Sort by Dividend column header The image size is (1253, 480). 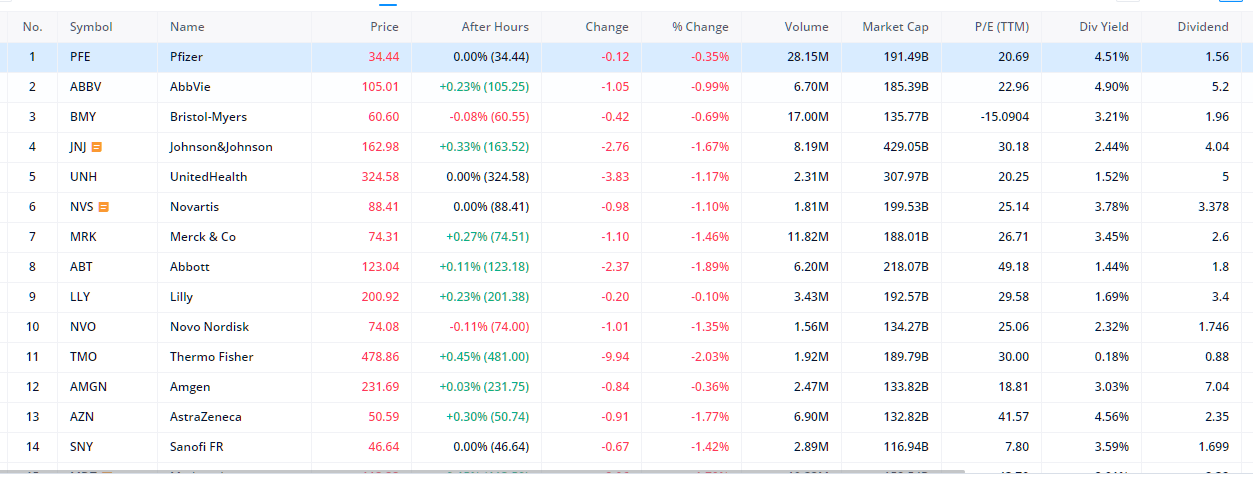1203,27
